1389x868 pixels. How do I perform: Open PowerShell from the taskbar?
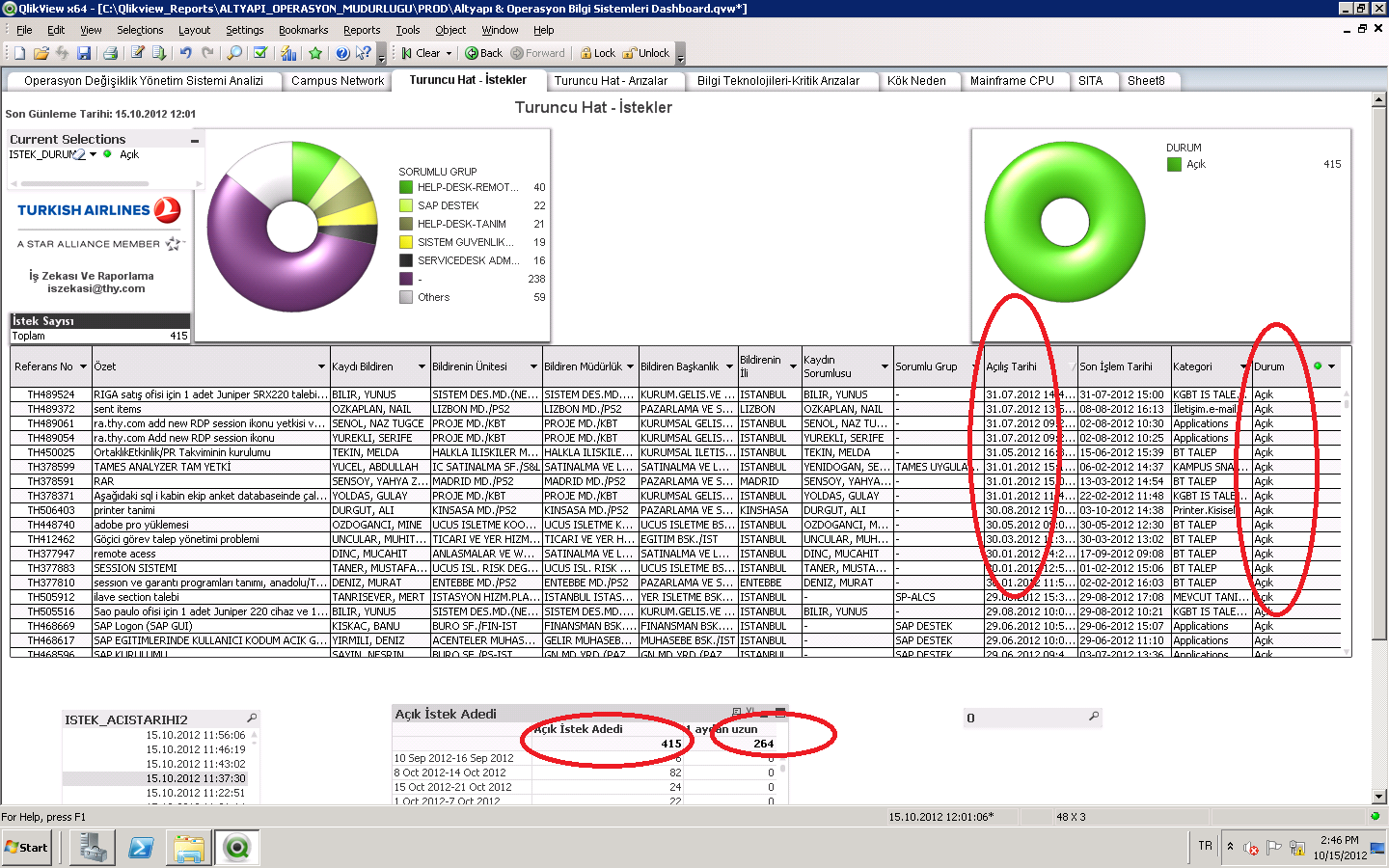pyautogui.click(x=141, y=848)
